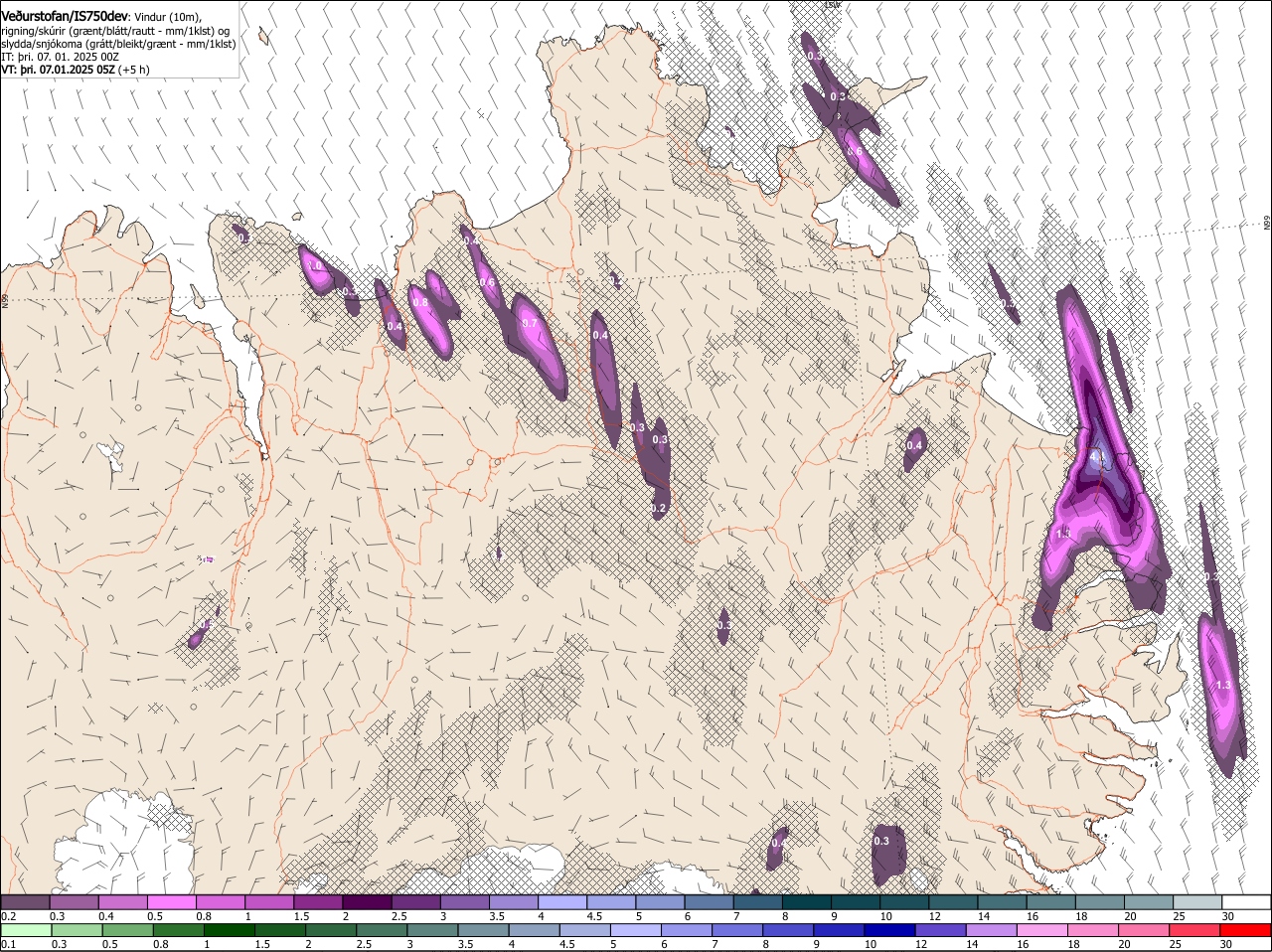Pick the 20 salmon pink swatch in rain legend
Viewport: 1272px width, 952px height.
(1144, 931)
